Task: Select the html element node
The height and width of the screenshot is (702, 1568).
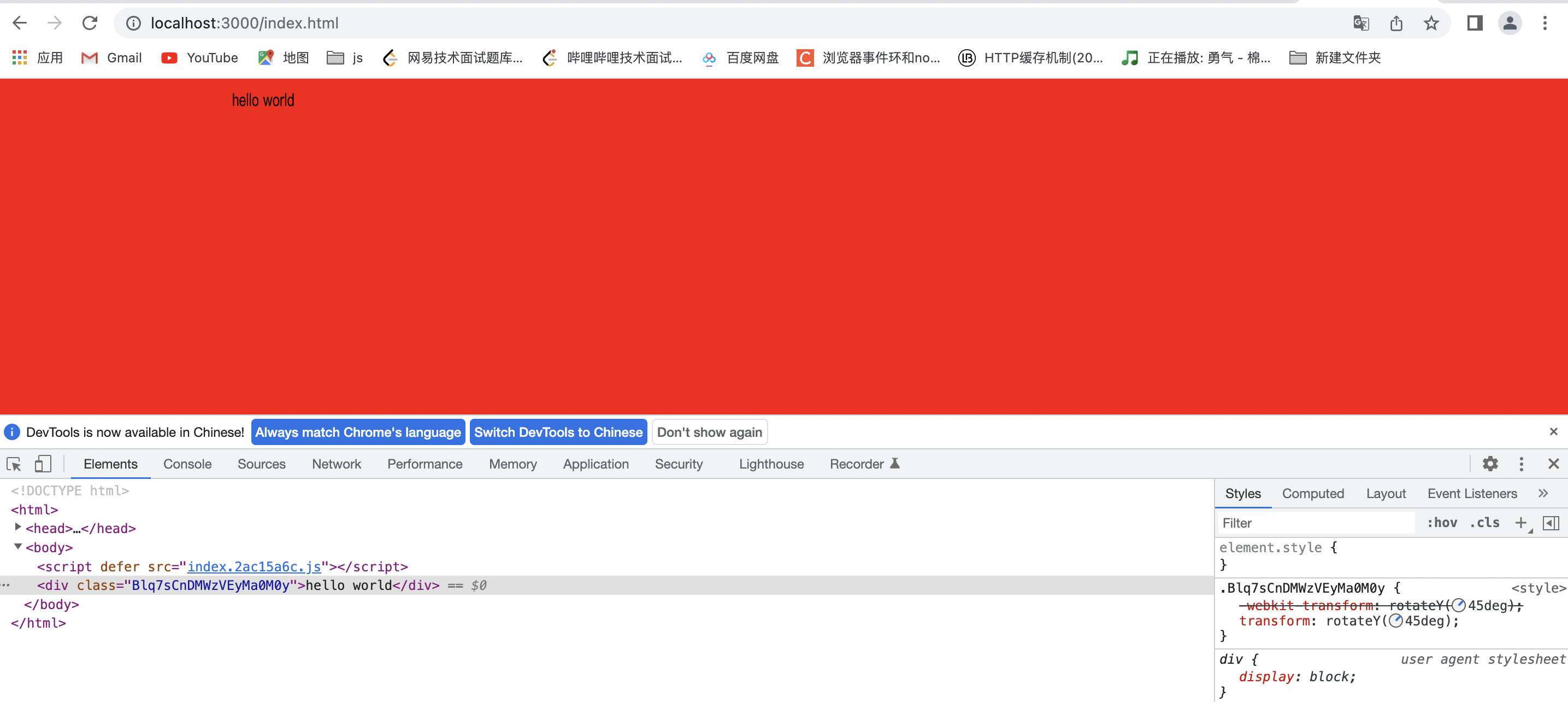Action: click(34, 510)
